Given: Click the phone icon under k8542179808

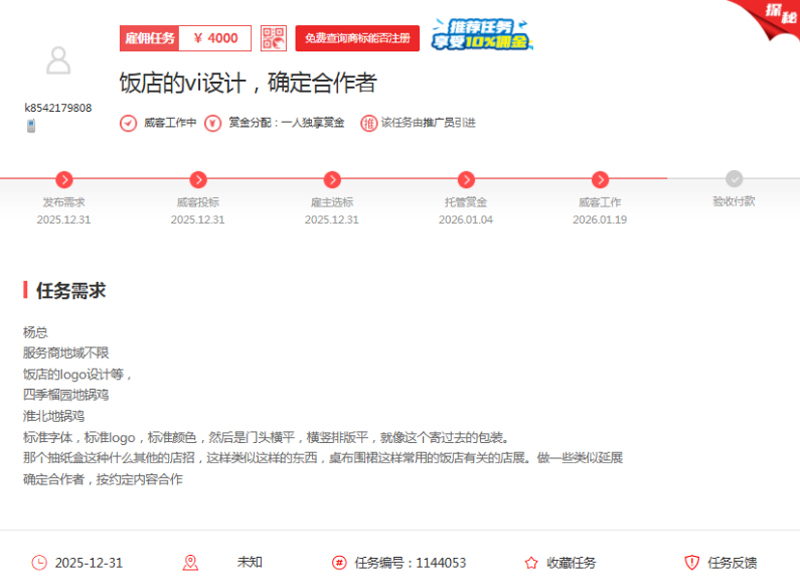Looking at the screenshot, I should tap(30, 125).
